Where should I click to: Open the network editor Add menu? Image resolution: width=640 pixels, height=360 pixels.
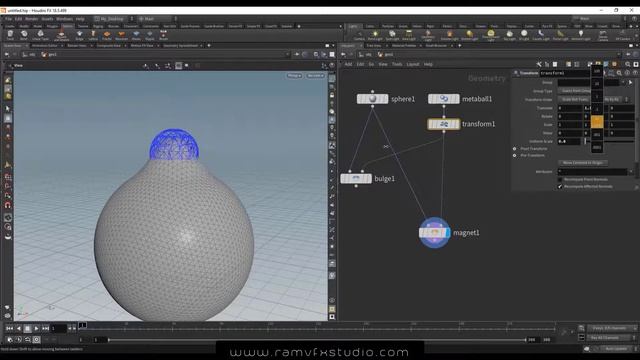click(348, 64)
